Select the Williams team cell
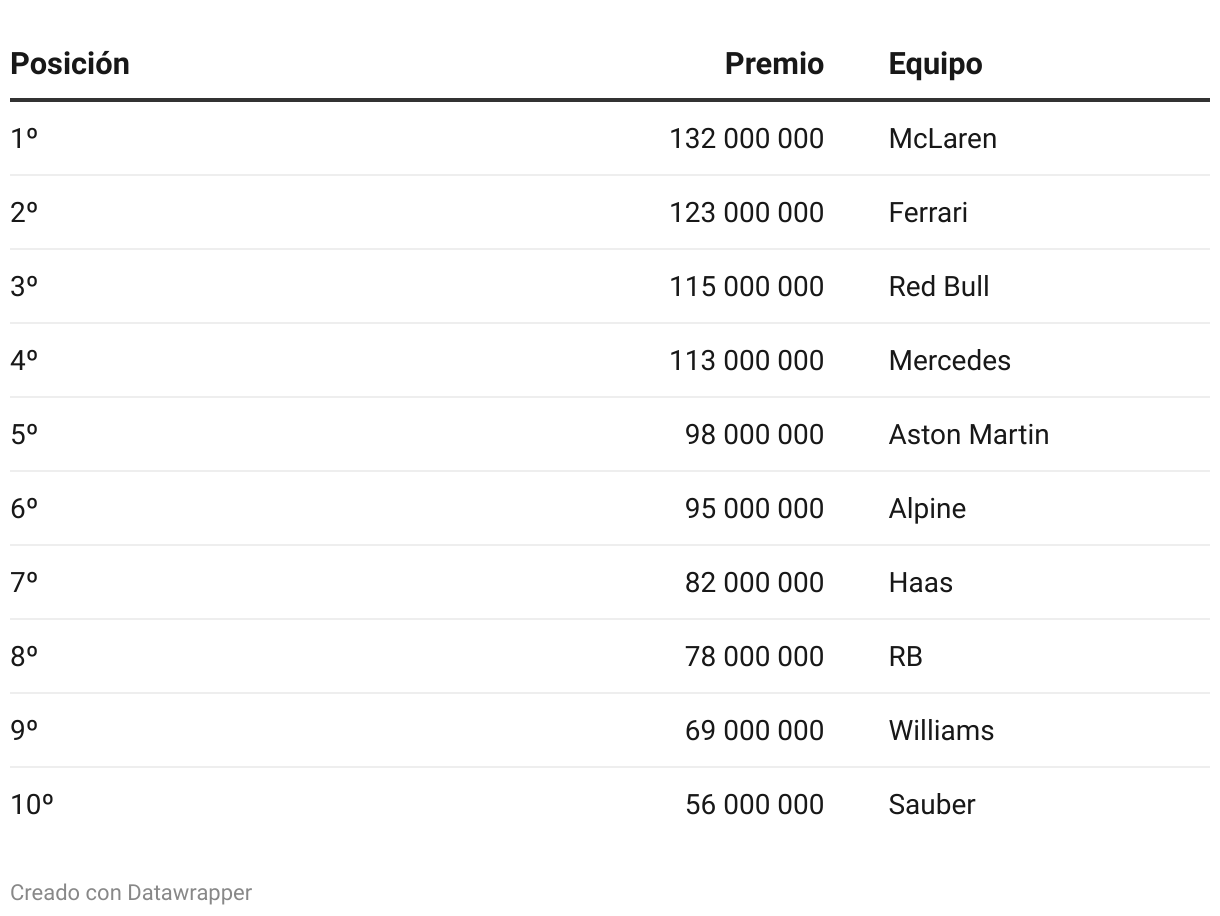The image size is (1220, 916). tap(941, 730)
